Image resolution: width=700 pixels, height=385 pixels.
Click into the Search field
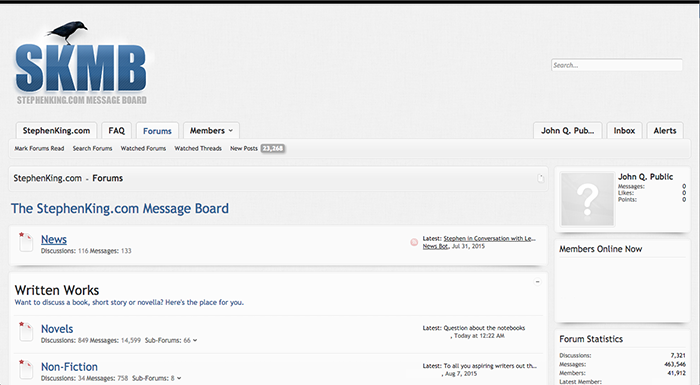(x=617, y=65)
